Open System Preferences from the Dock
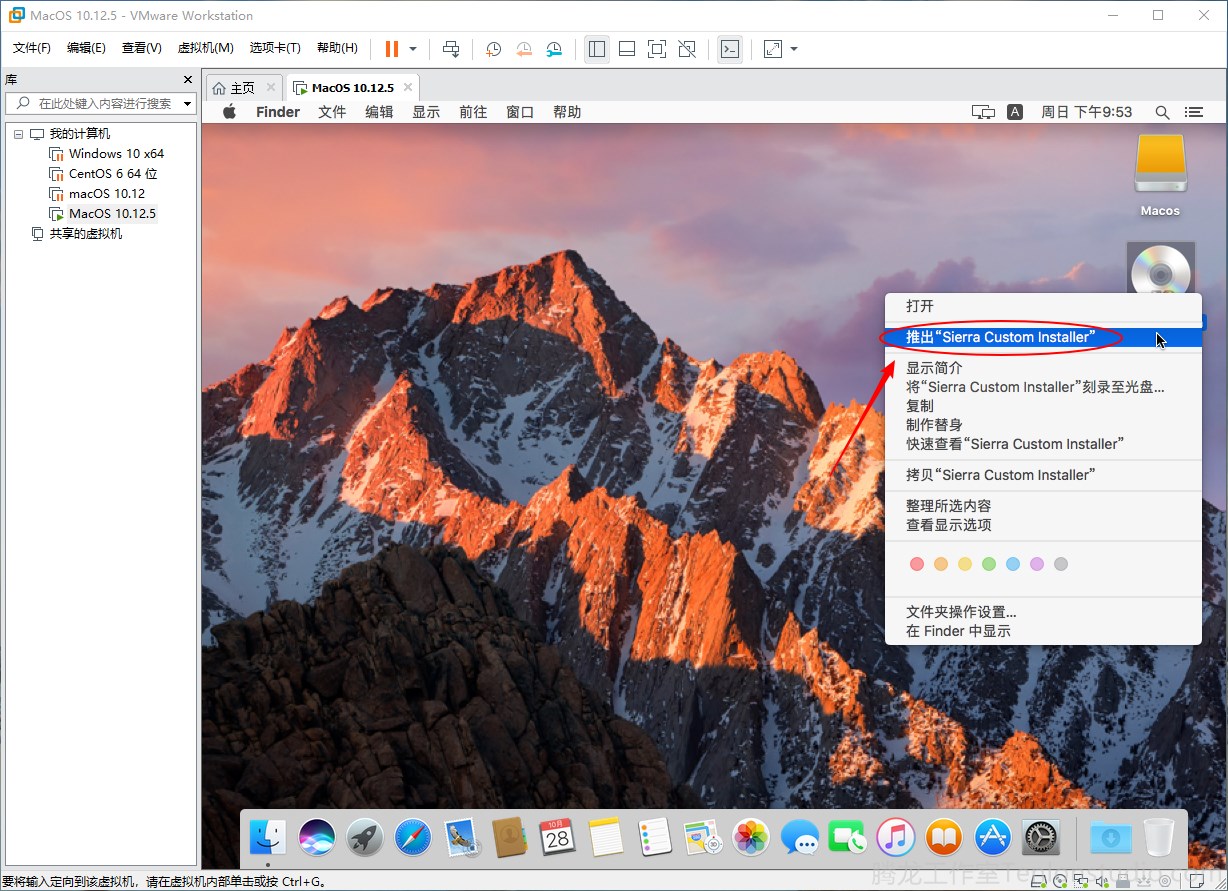Viewport: 1228px width, 891px height. click(1041, 837)
